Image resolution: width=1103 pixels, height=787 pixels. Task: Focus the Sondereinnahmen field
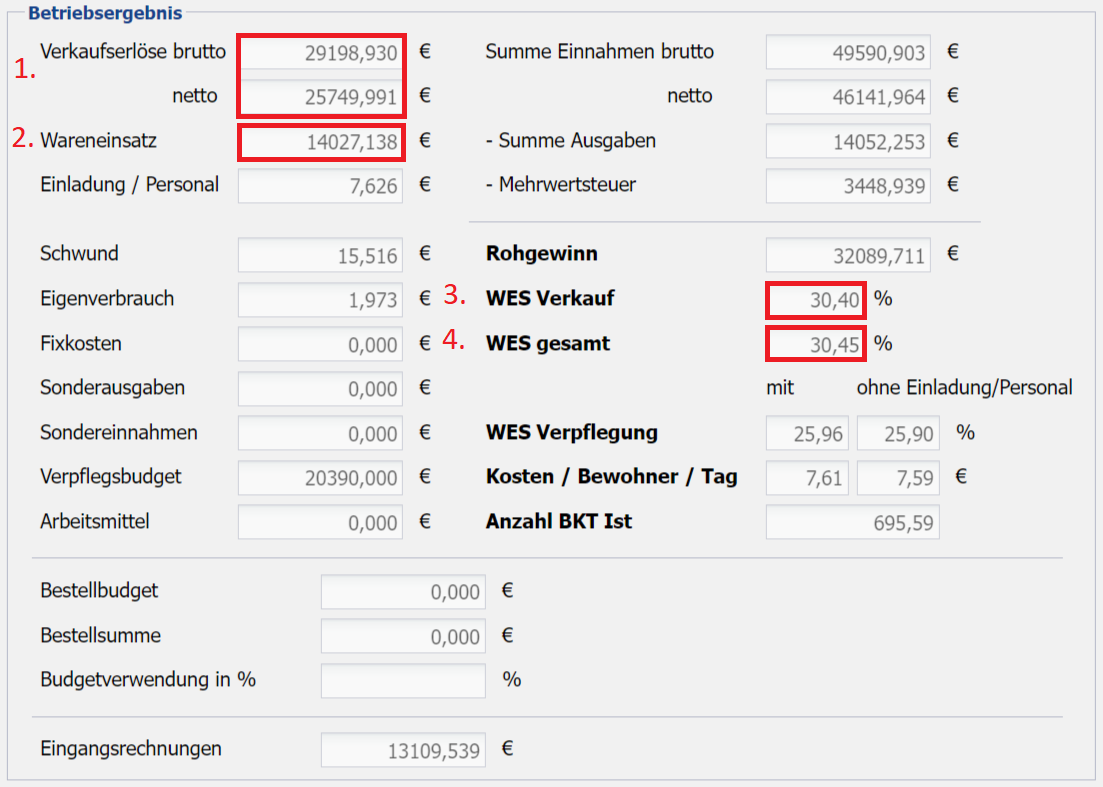pos(321,434)
